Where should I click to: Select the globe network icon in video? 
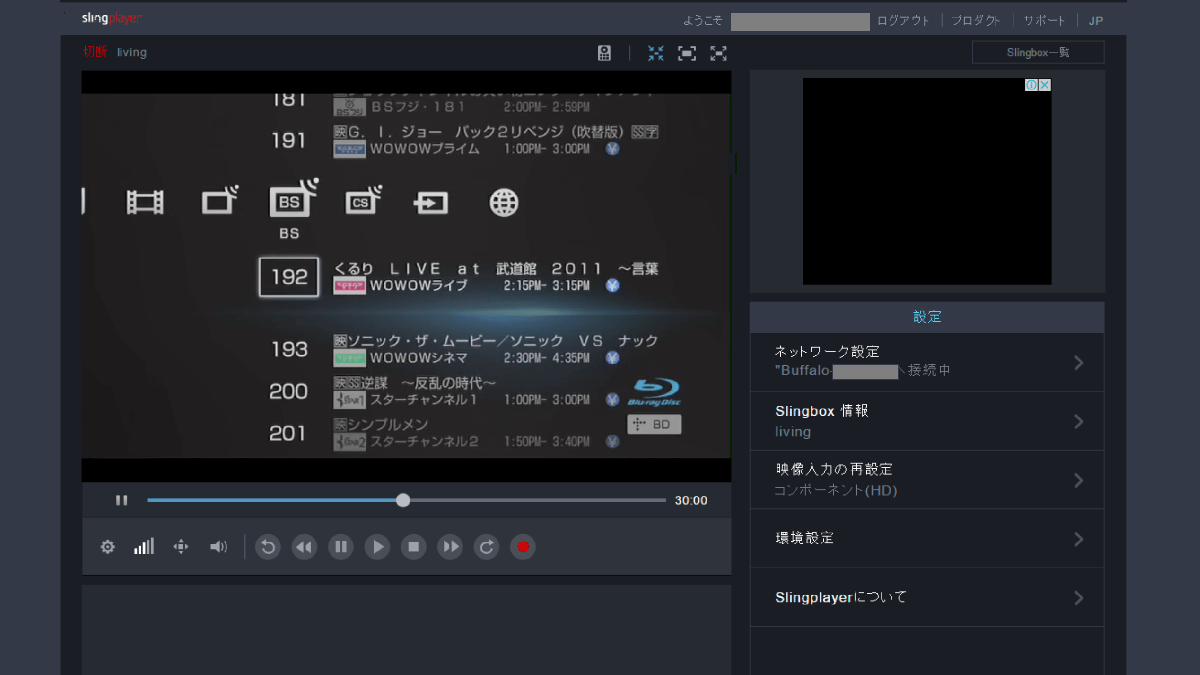pyautogui.click(x=504, y=203)
